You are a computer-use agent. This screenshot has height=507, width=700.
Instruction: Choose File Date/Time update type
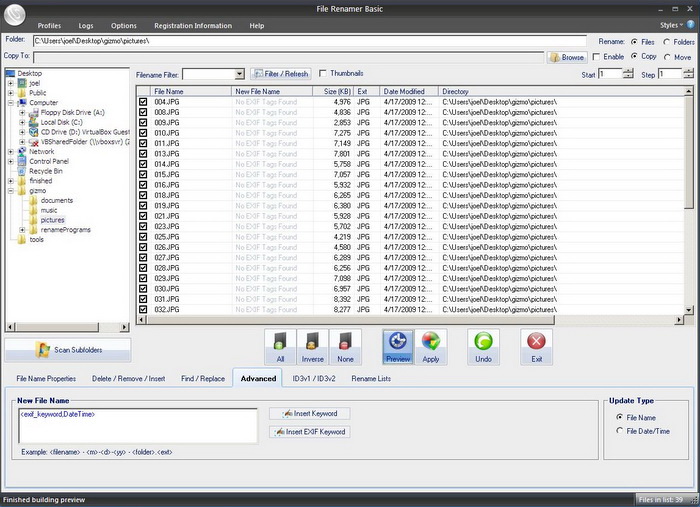pyautogui.click(x=620, y=431)
